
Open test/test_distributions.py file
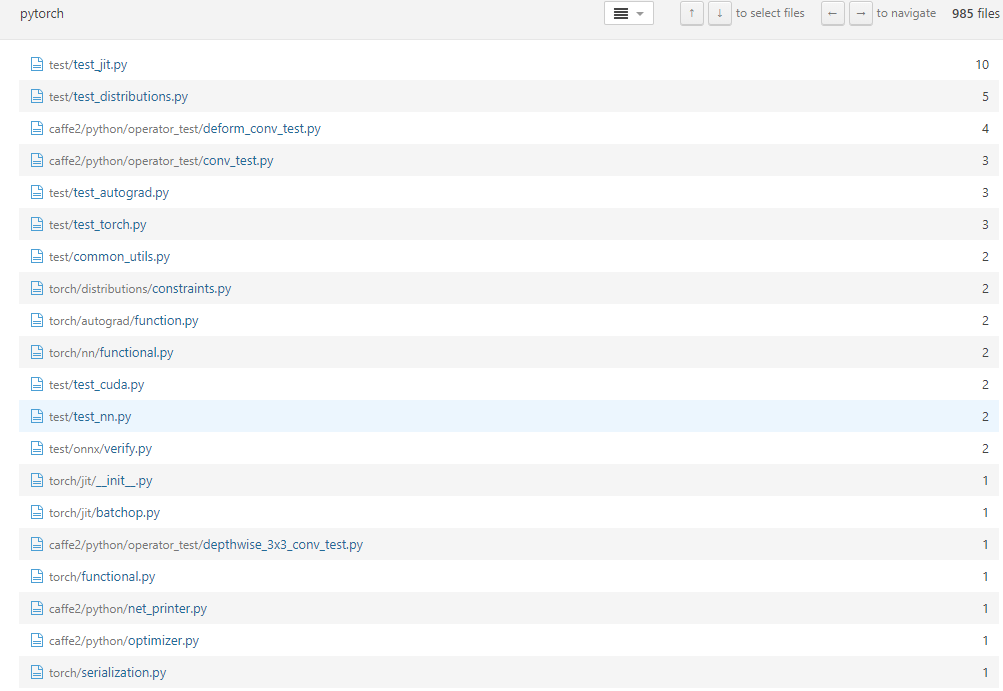click(118, 97)
